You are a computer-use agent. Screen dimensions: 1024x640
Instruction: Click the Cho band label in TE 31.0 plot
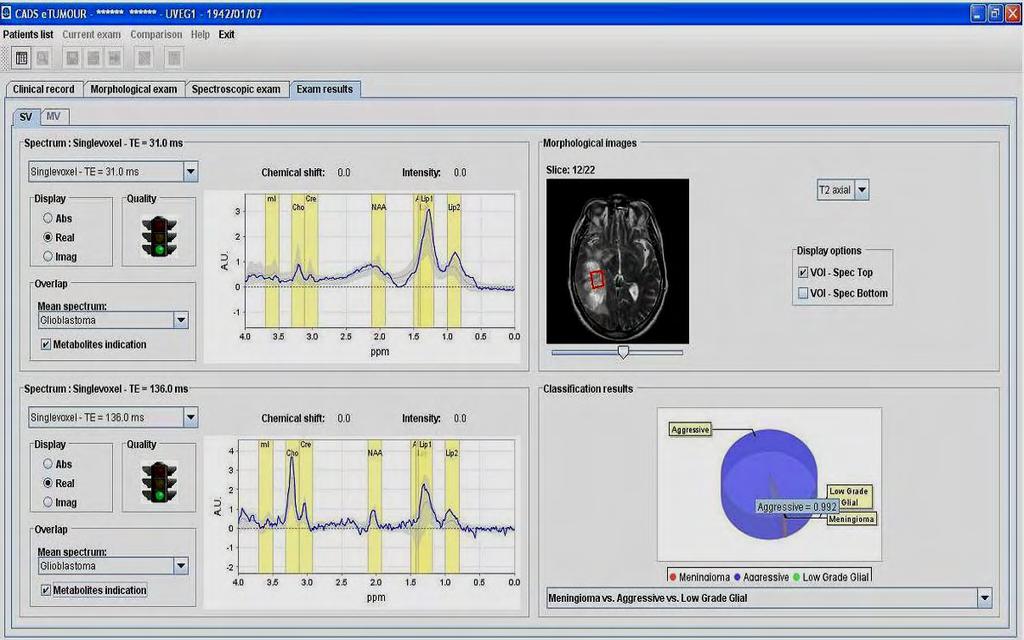[x=298, y=207]
